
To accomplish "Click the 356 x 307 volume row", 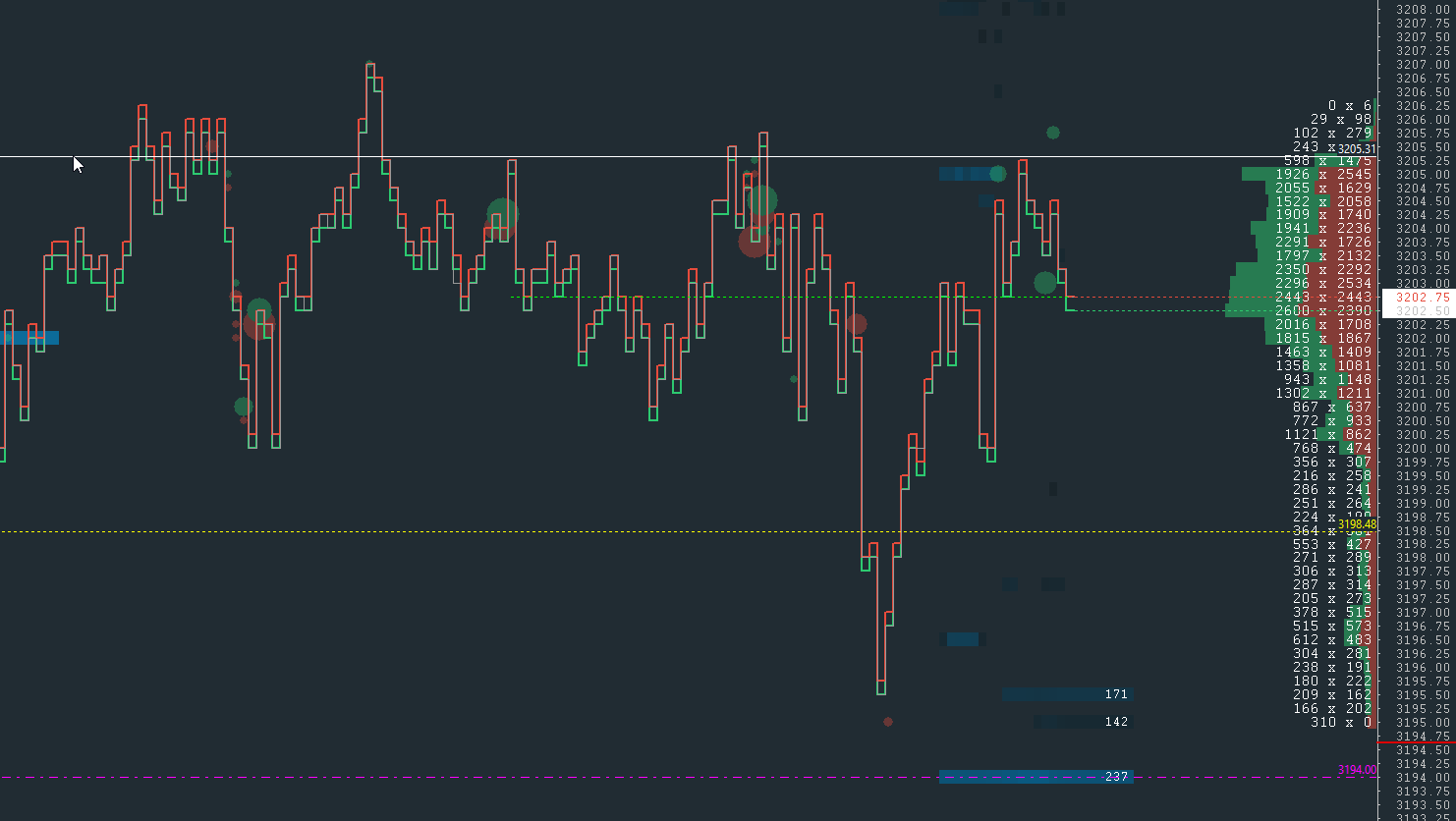I will tap(1333, 462).
